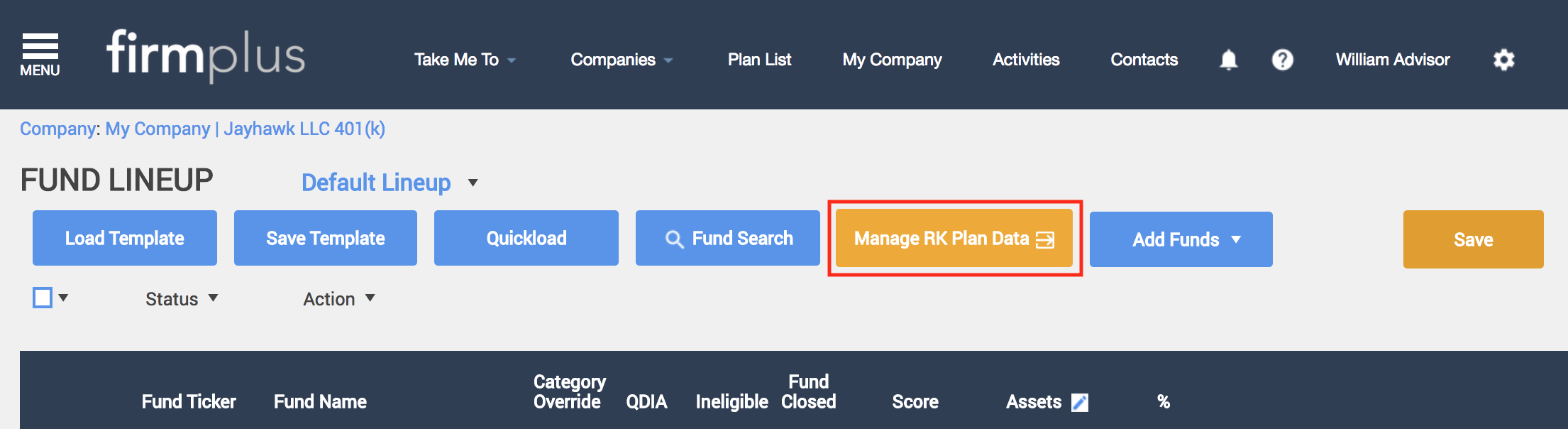Follow the Jayhawk LLC 401(k) breadcrumb link
The image size is (1568, 429).
pyautogui.click(x=304, y=129)
